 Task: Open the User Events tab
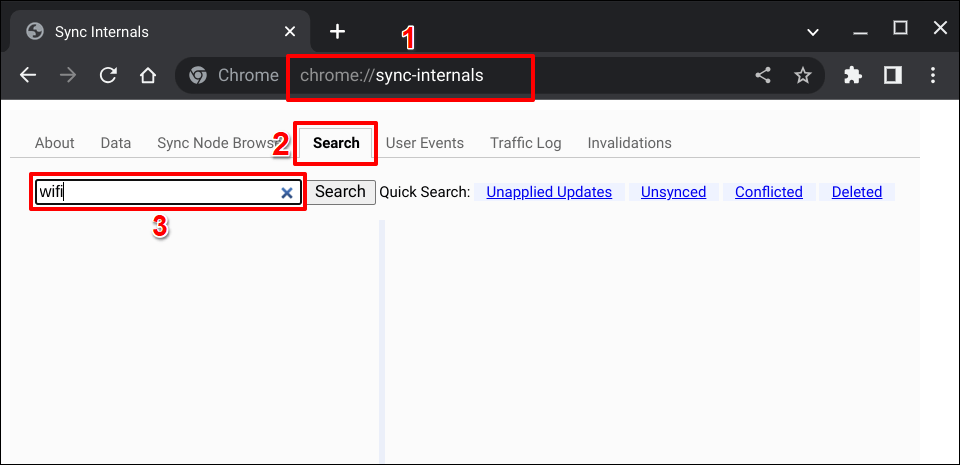click(425, 143)
